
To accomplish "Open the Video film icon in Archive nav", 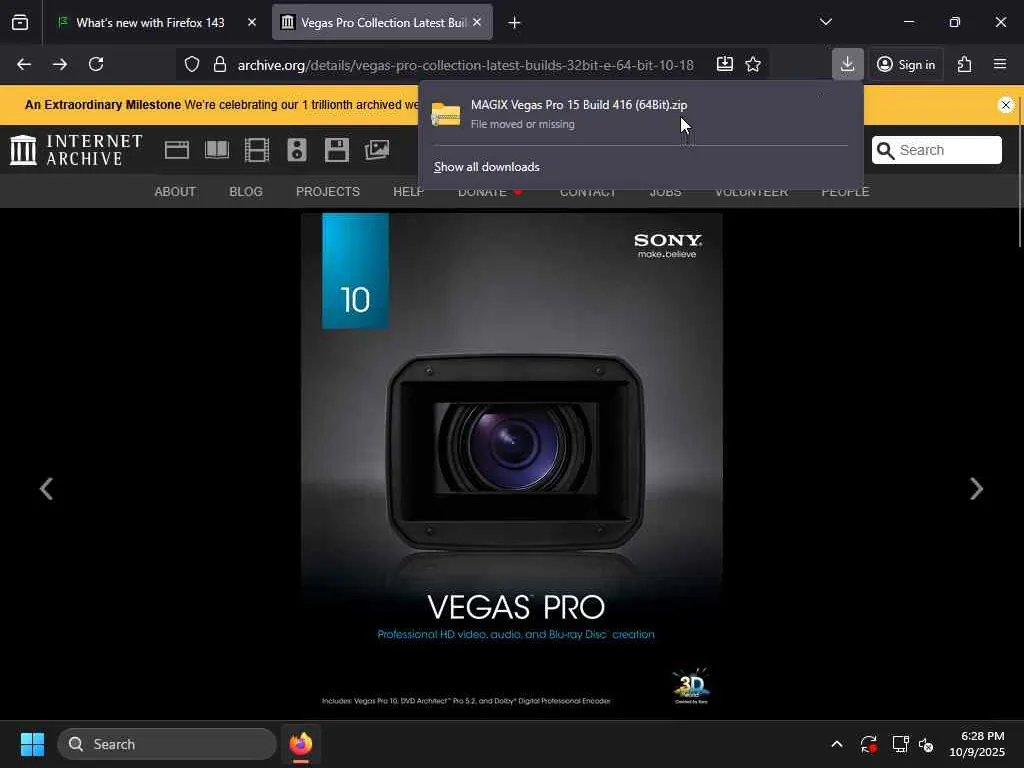I will pos(257,150).
